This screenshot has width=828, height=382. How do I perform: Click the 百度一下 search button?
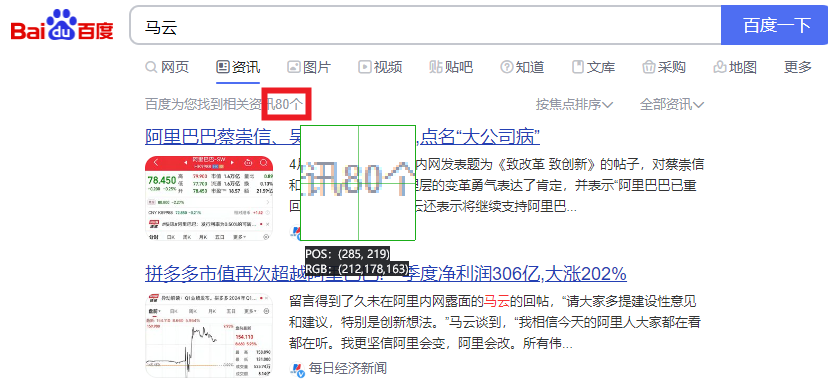(775, 25)
